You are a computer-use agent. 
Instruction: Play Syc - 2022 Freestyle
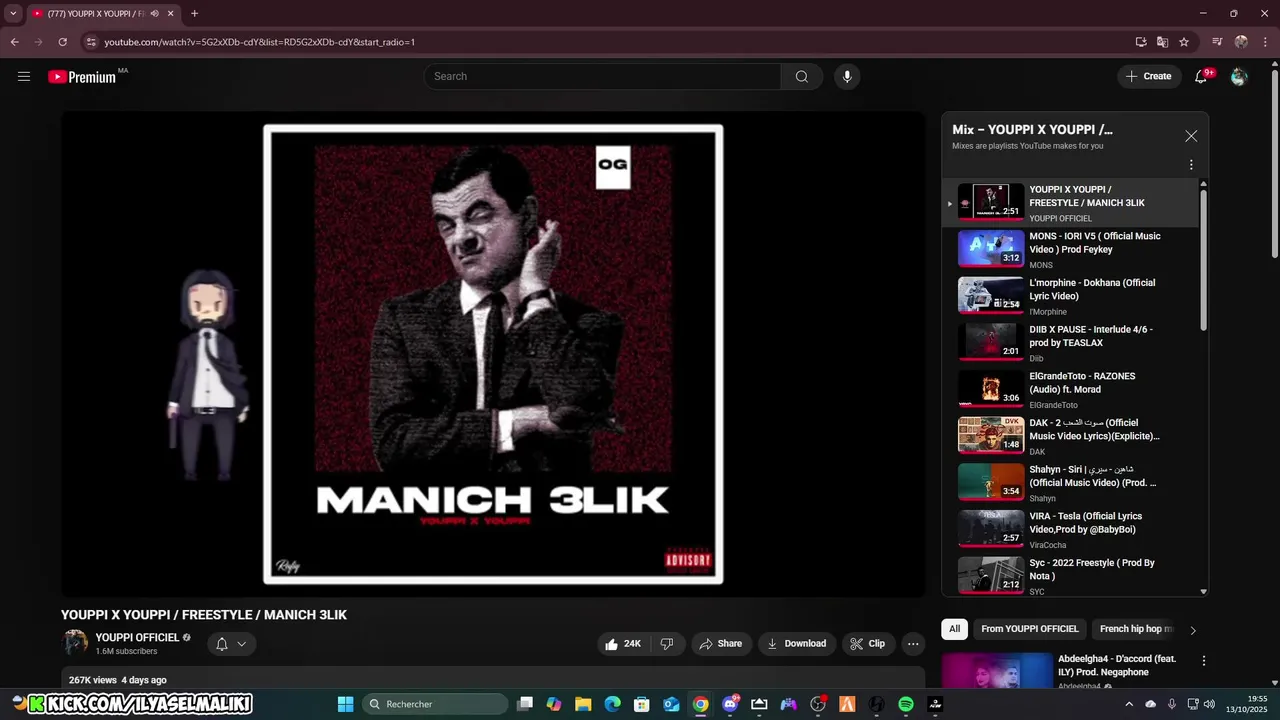click(x=1069, y=575)
